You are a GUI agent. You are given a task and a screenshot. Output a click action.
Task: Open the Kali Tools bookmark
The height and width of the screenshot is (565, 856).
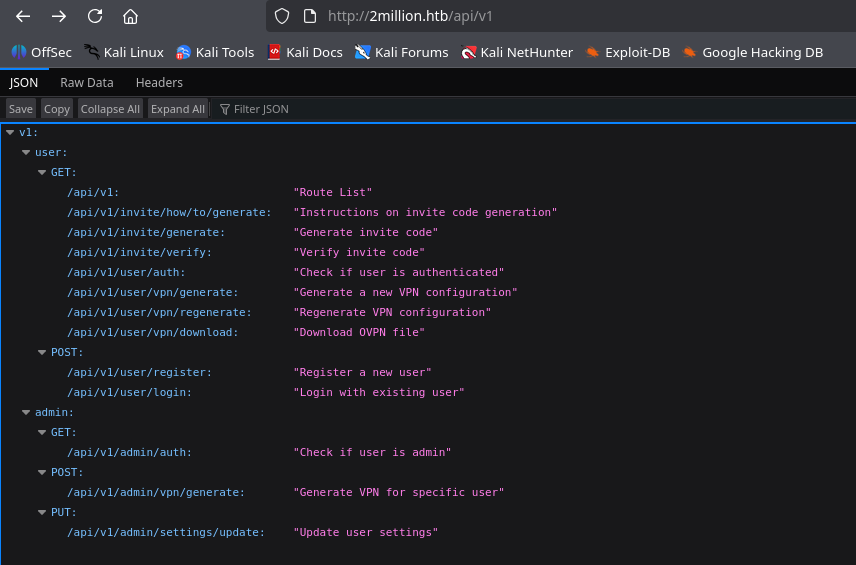215,52
